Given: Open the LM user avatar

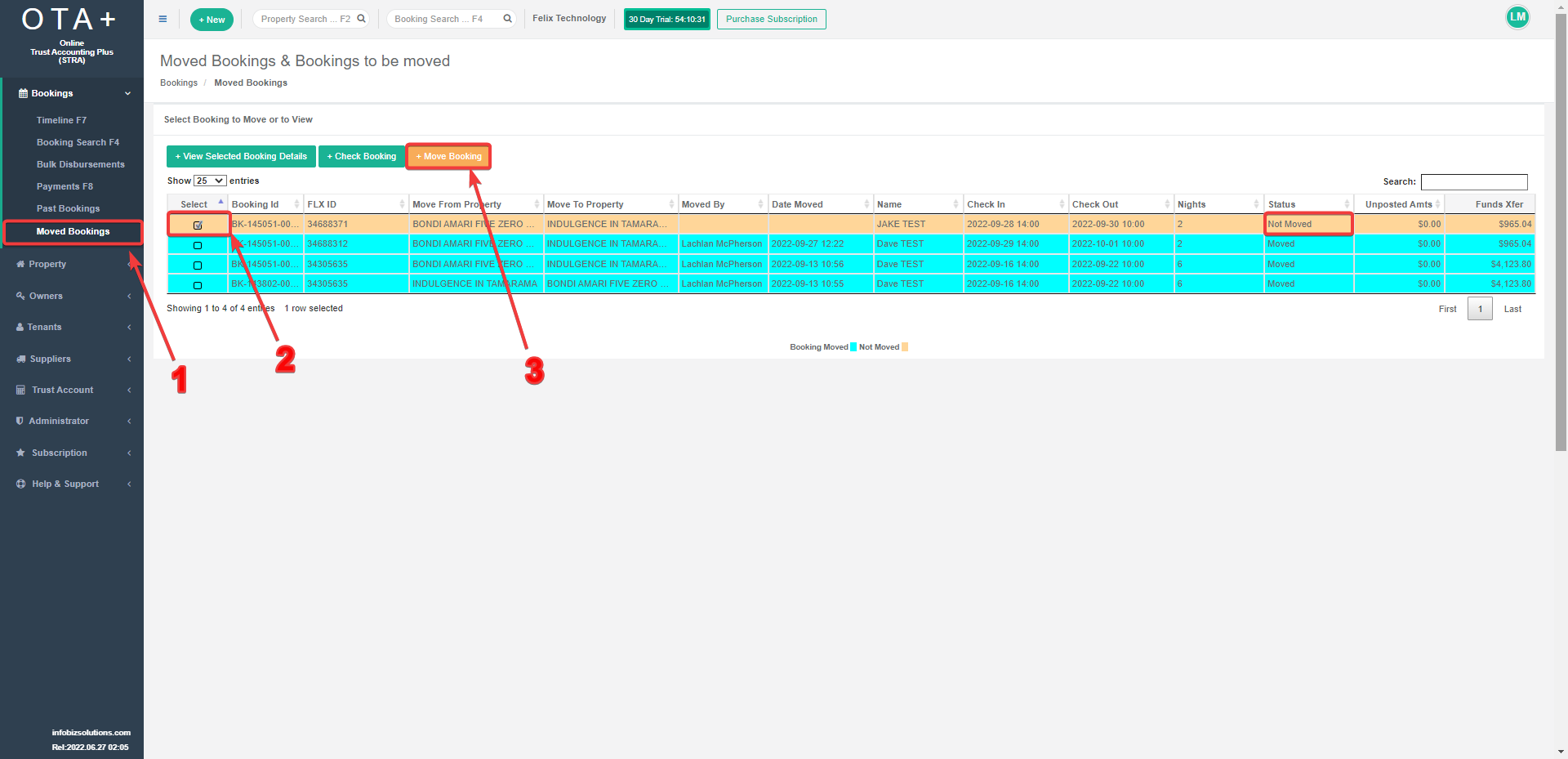Looking at the screenshot, I should [x=1517, y=17].
